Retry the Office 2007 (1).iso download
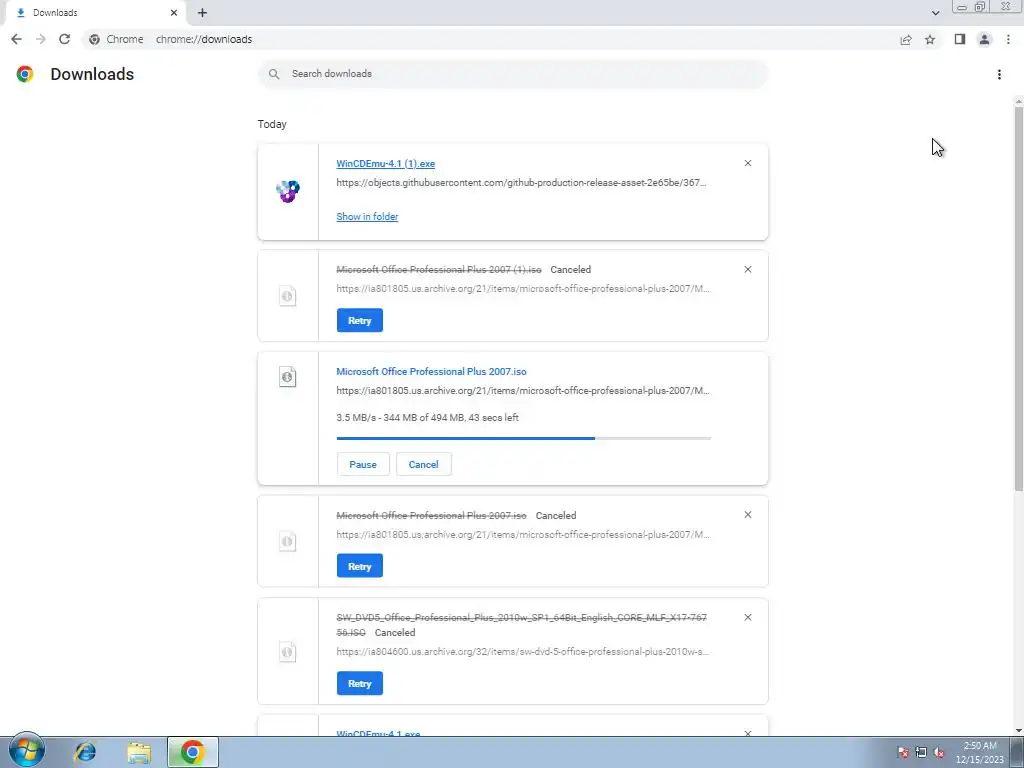1024x768 pixels. 360,320
